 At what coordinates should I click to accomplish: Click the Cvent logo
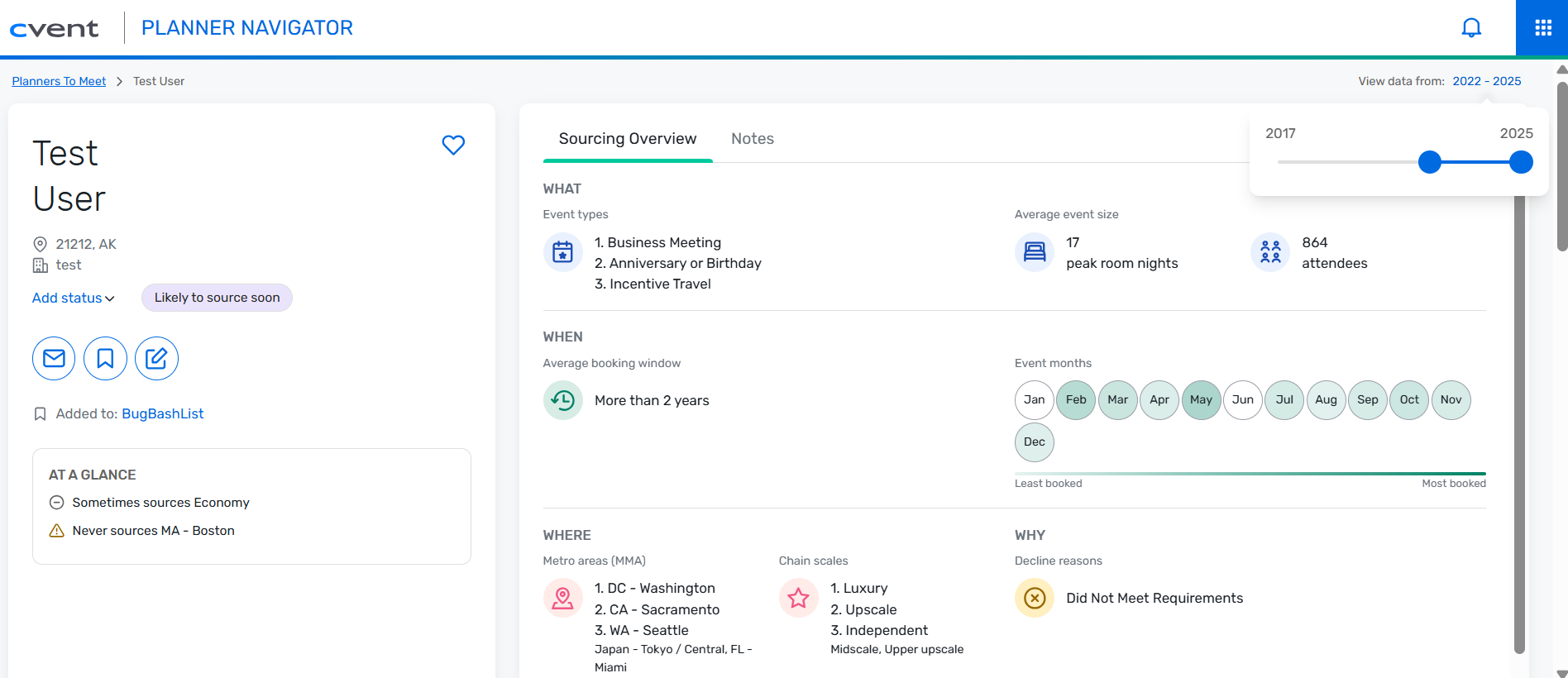coord(55,29)
